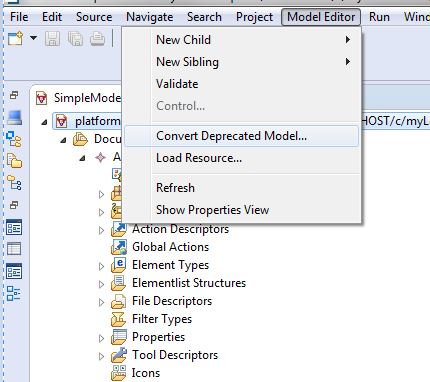Screen dimensions: 430x382
Task: Select the Element Types tree item
Action: pos(170,265)
